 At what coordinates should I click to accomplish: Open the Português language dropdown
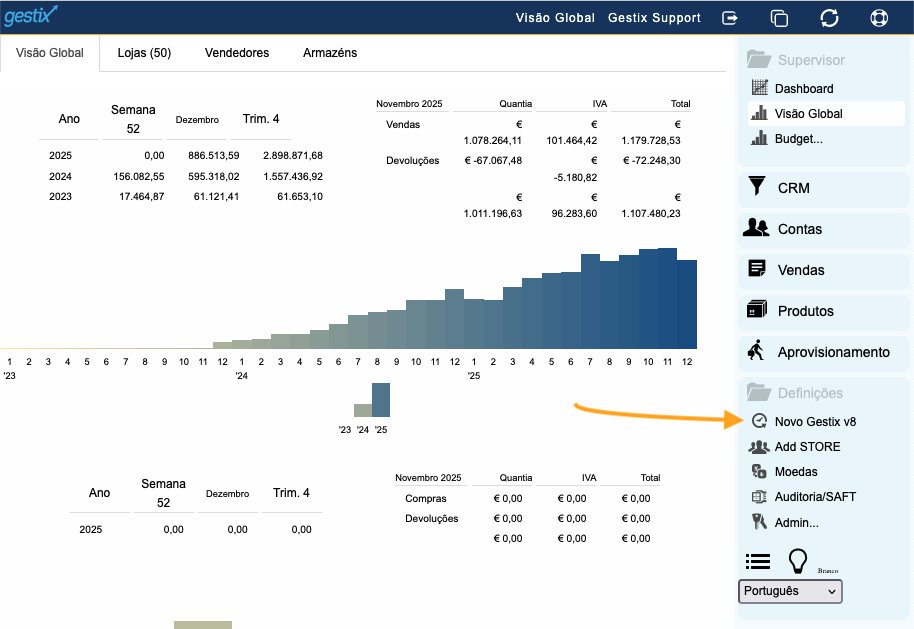click(790, 591)
